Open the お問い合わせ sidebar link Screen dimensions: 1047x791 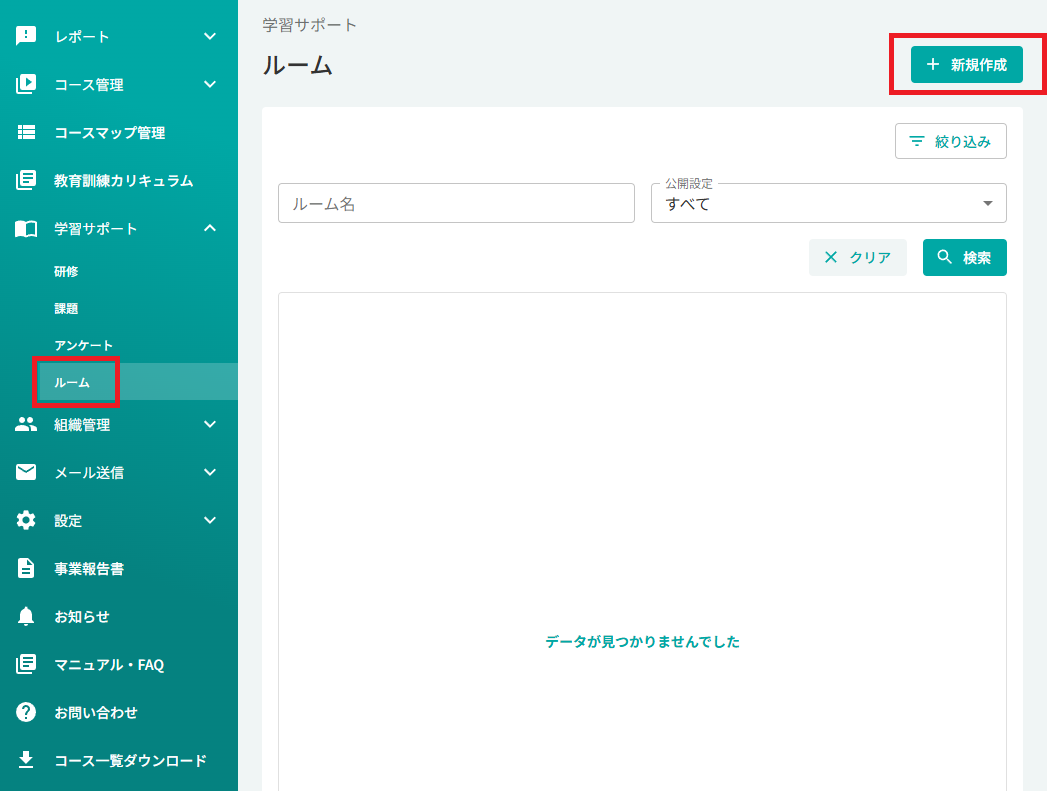pyautogui.click(x=95, y=713)
